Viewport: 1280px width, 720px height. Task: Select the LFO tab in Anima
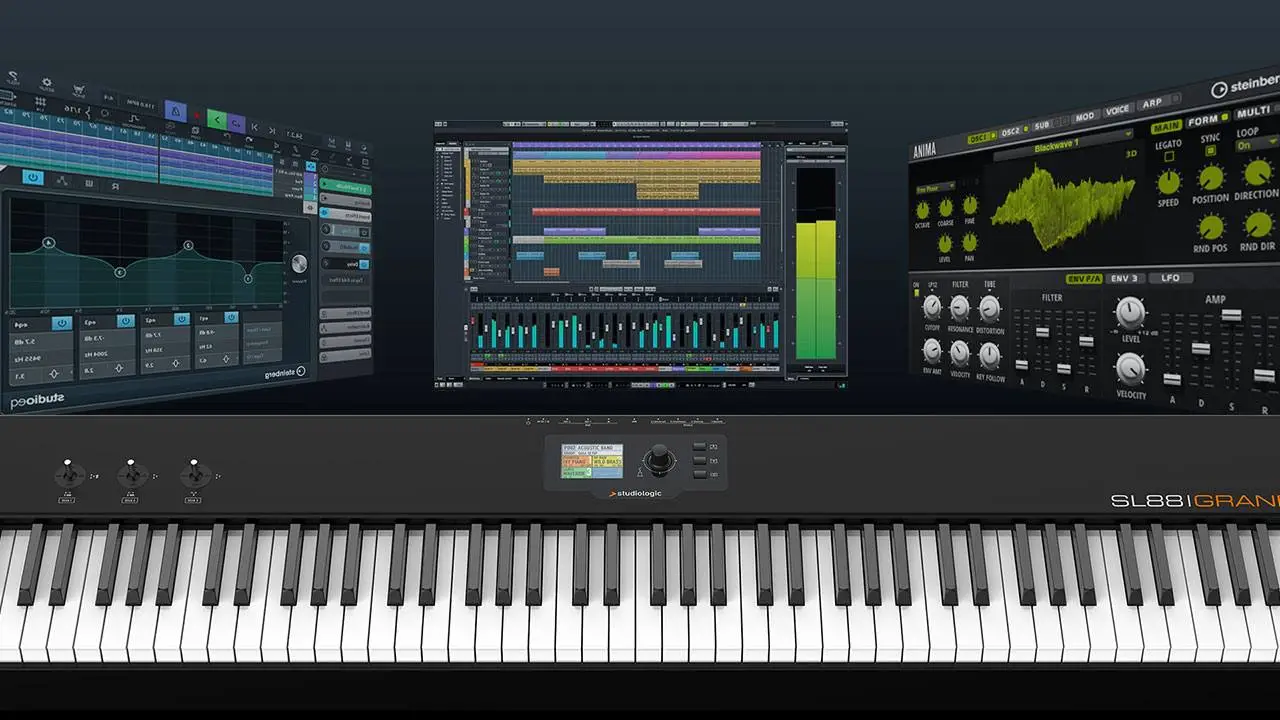click(x=1170, y=278)
